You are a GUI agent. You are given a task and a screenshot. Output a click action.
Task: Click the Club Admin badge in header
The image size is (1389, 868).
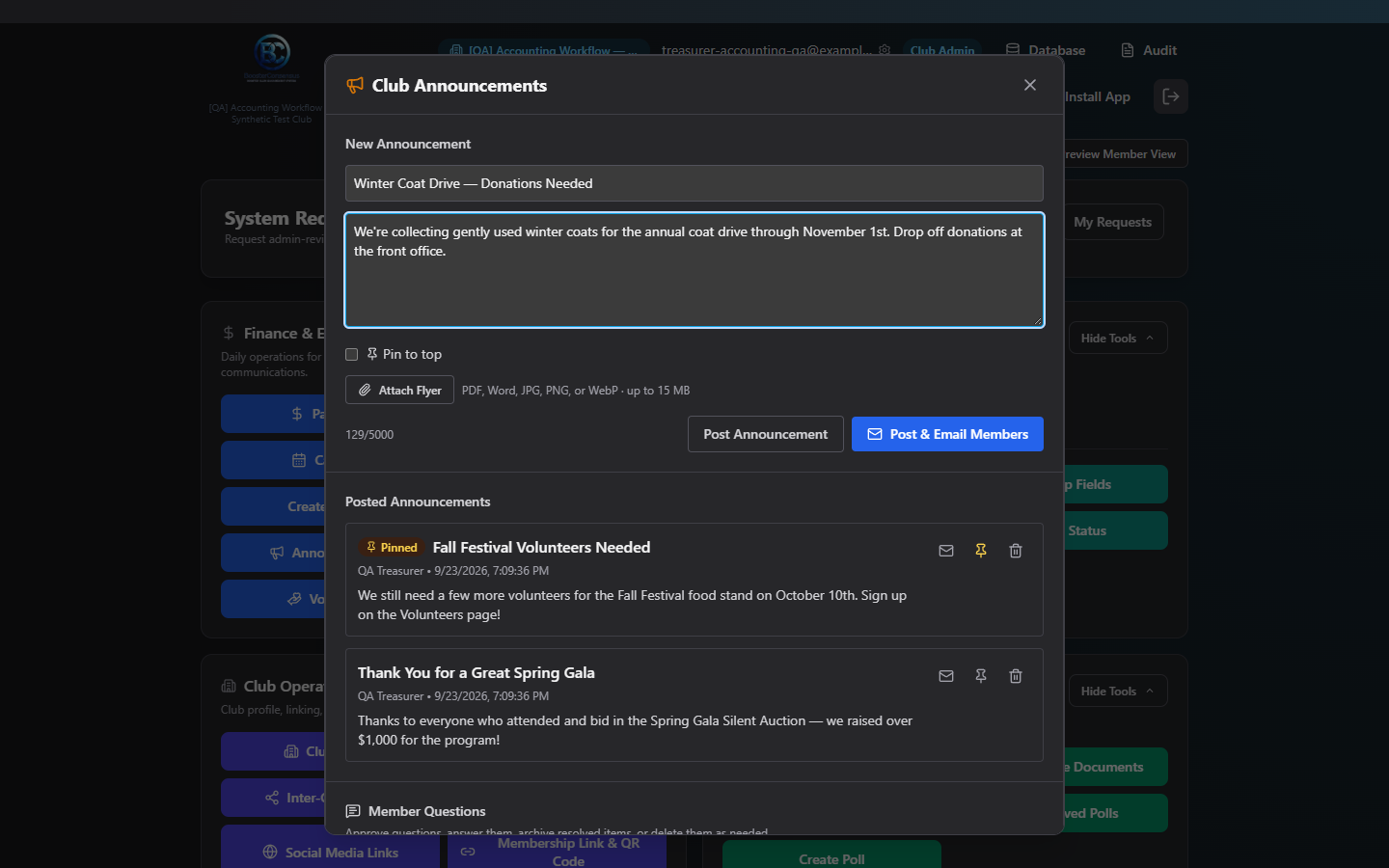pos(942,50)
